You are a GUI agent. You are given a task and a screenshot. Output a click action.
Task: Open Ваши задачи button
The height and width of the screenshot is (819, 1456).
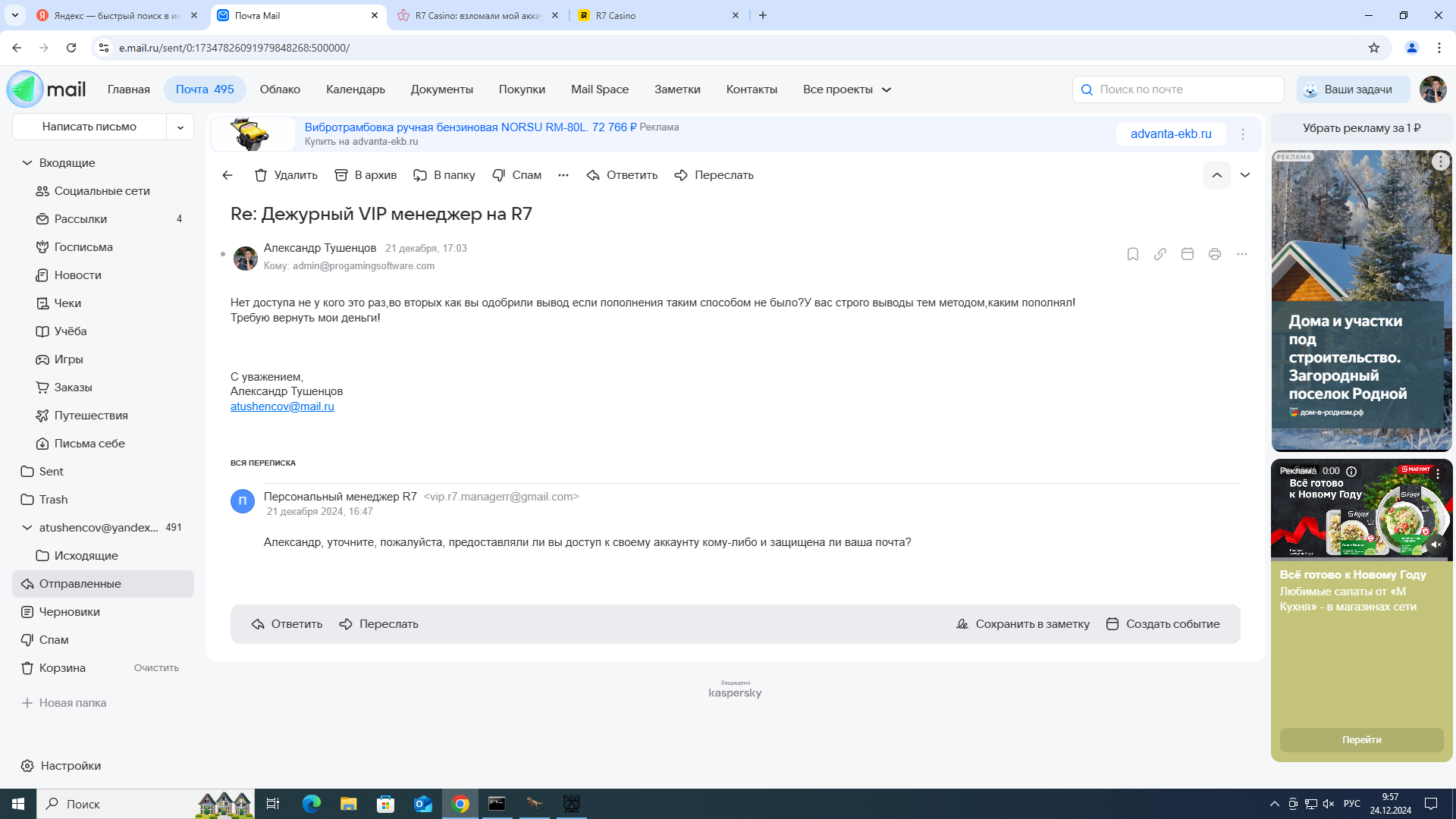click(1353, 89)
